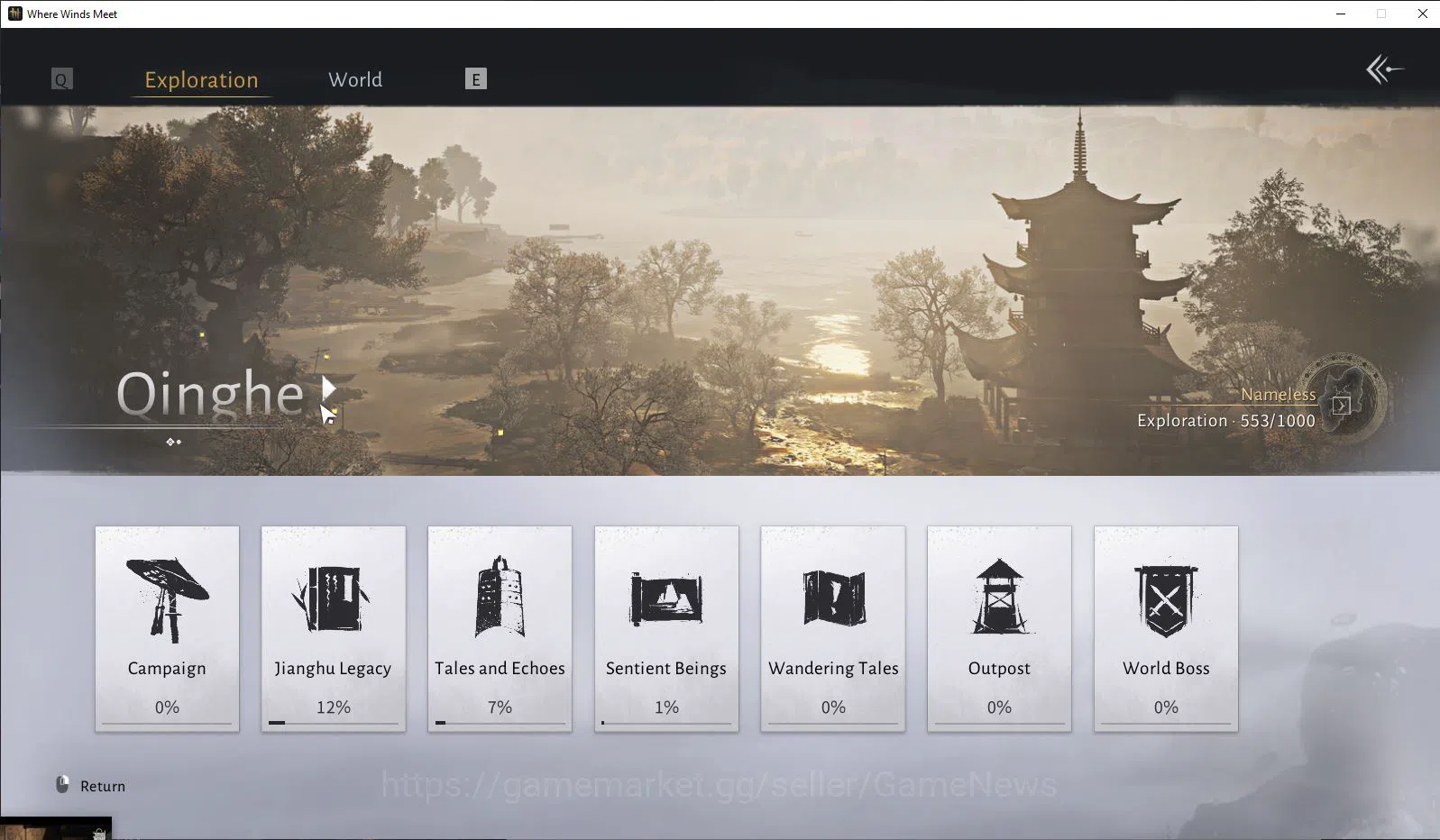The image size is (1440, 840).
Task: Switch to the World tab
Action: coord(355,79)
